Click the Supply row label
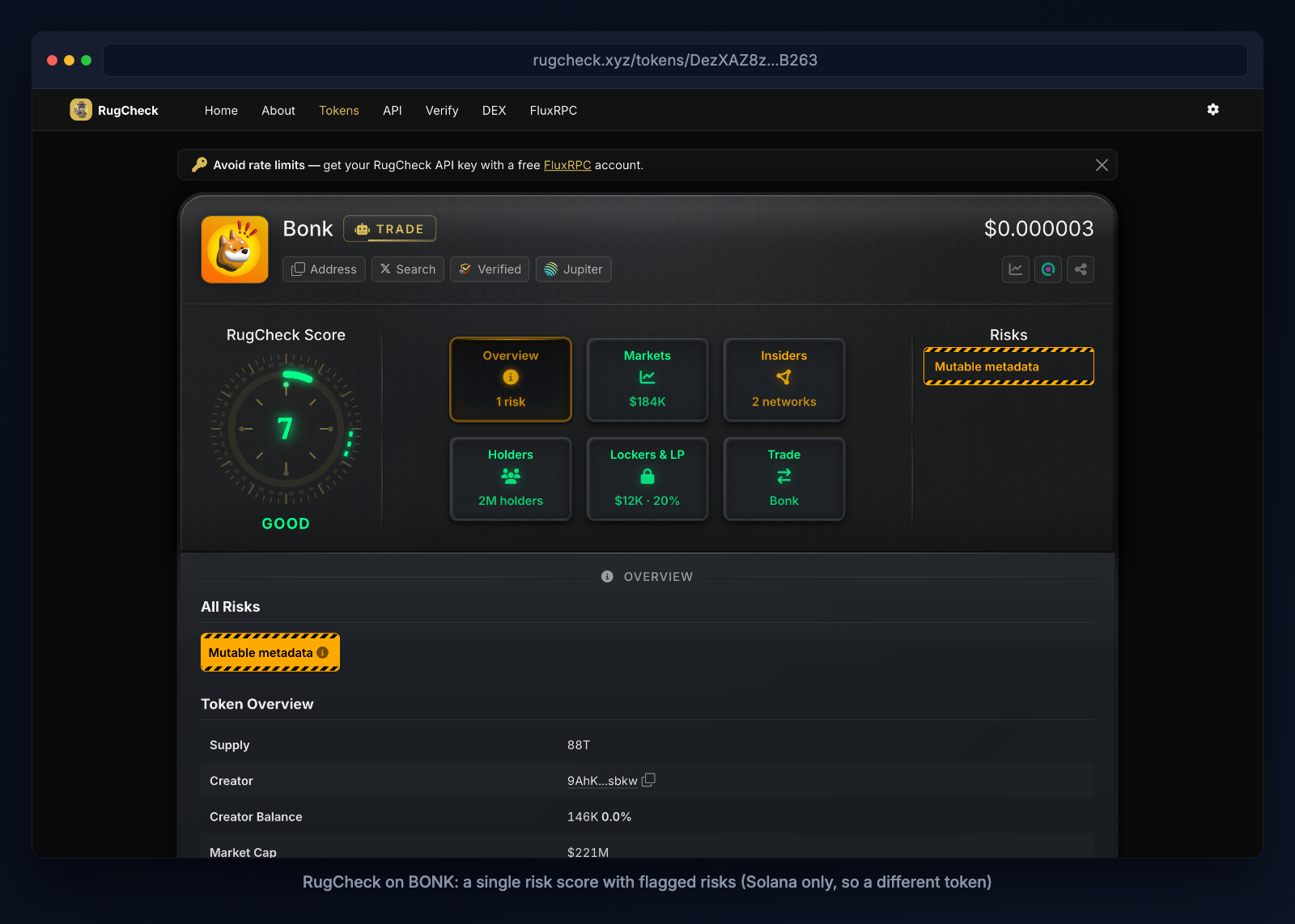1295x924 pixels. pos(230,745)
